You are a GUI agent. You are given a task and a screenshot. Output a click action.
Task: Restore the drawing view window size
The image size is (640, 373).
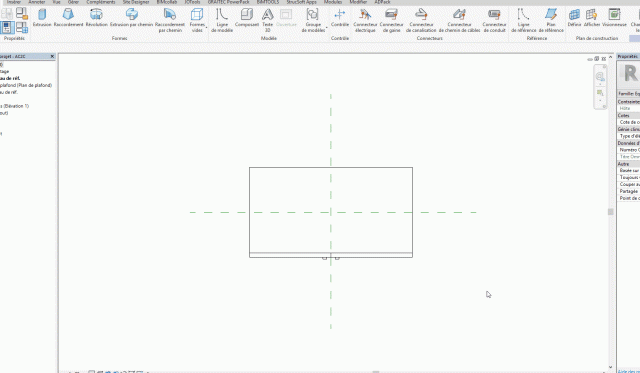[x=597, y=59]
